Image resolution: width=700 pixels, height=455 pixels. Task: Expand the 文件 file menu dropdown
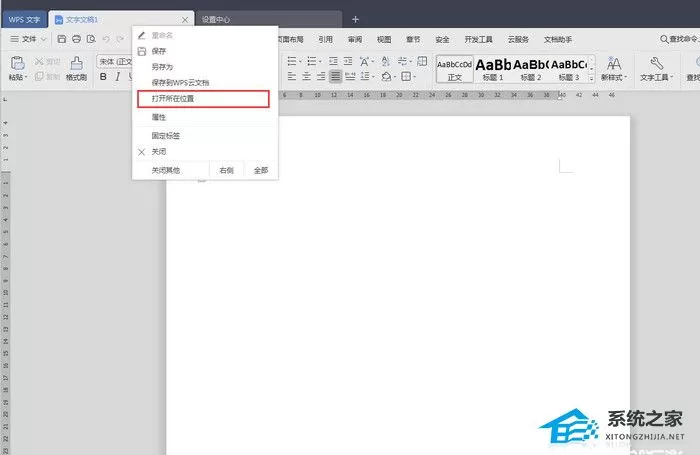tap(28, 39)
